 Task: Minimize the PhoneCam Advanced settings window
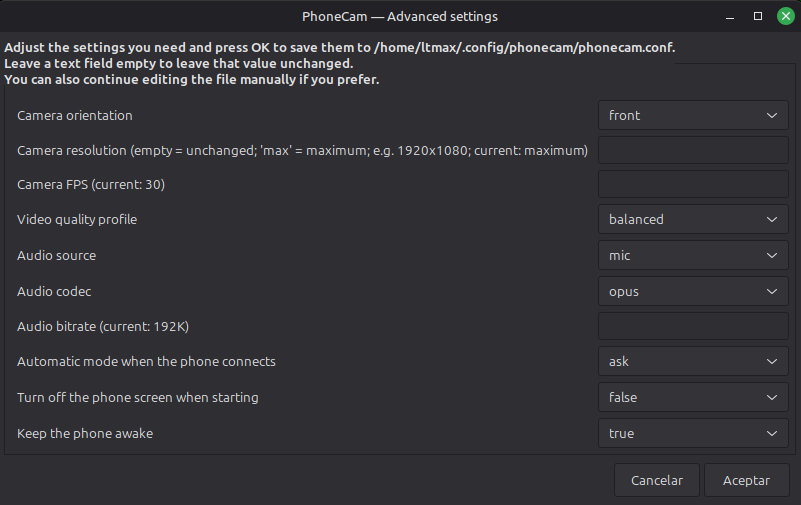tap(730, 17)
